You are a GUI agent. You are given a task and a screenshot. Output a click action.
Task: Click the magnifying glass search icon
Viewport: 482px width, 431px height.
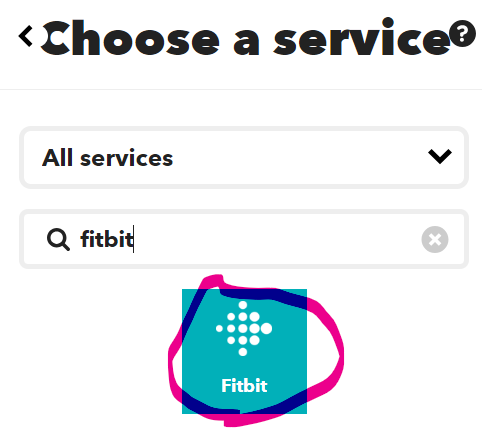click(x=58, y=239)
